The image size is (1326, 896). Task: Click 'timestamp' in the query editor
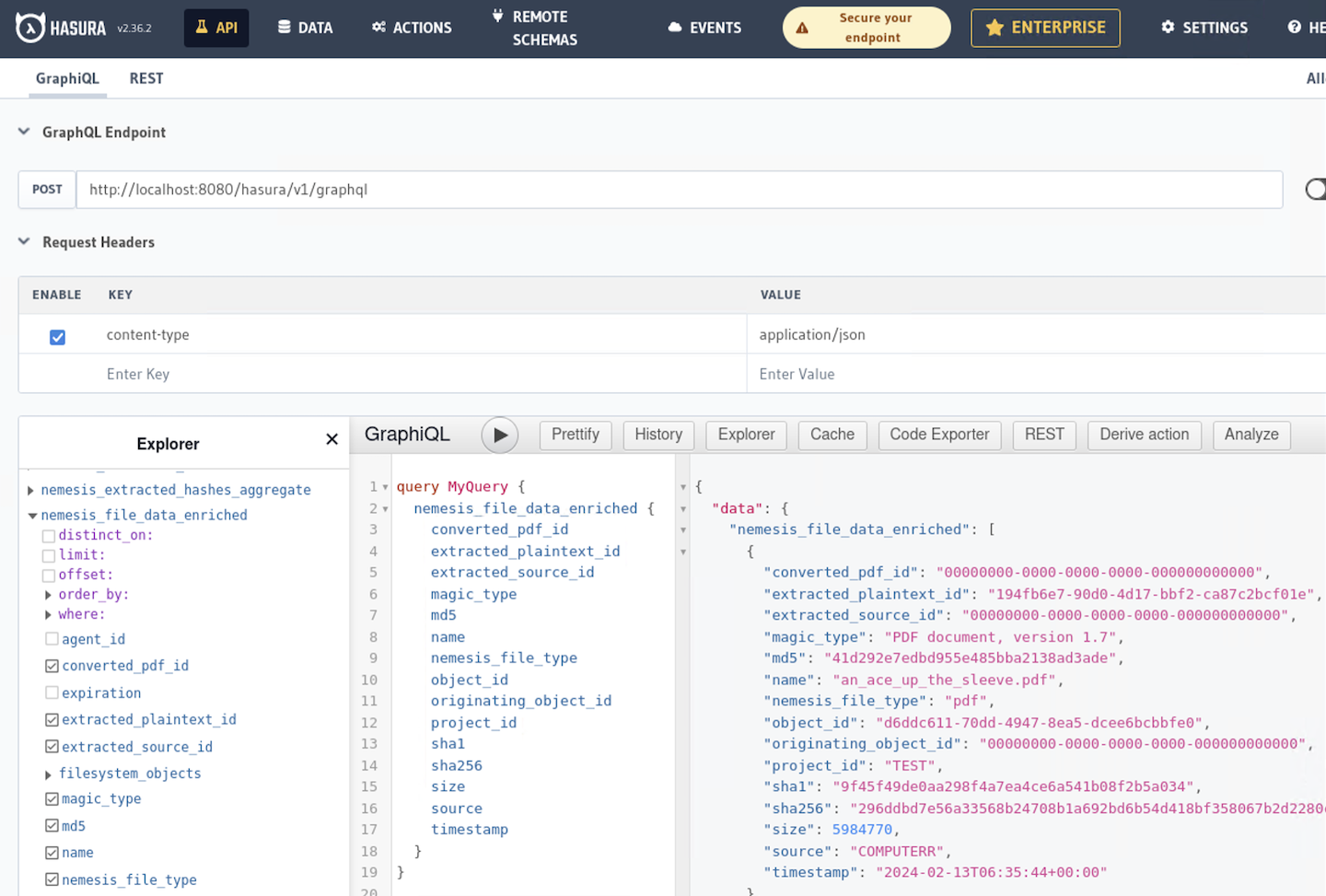point(470,830)
